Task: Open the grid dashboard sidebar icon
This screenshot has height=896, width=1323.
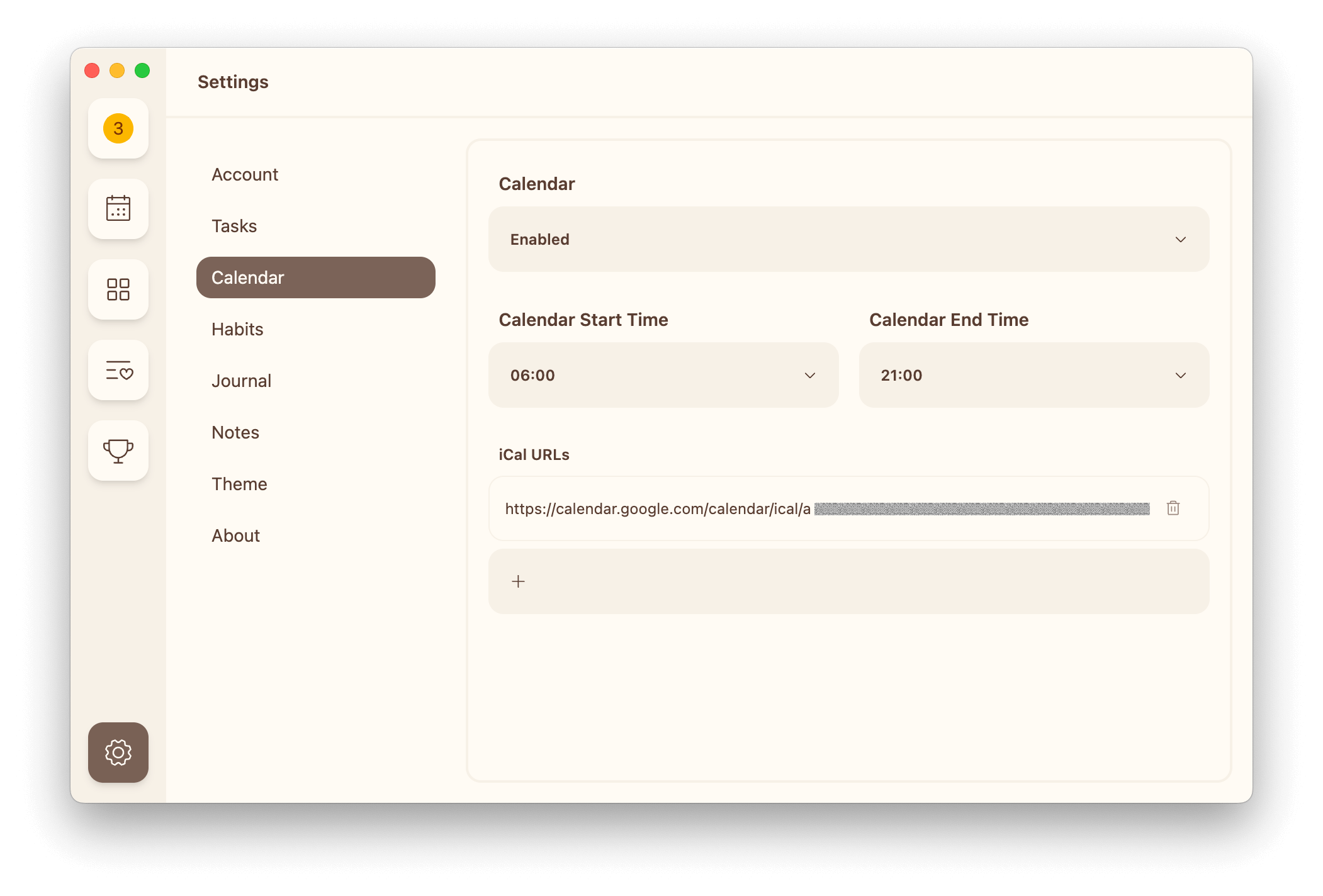Action: point(118,289)
